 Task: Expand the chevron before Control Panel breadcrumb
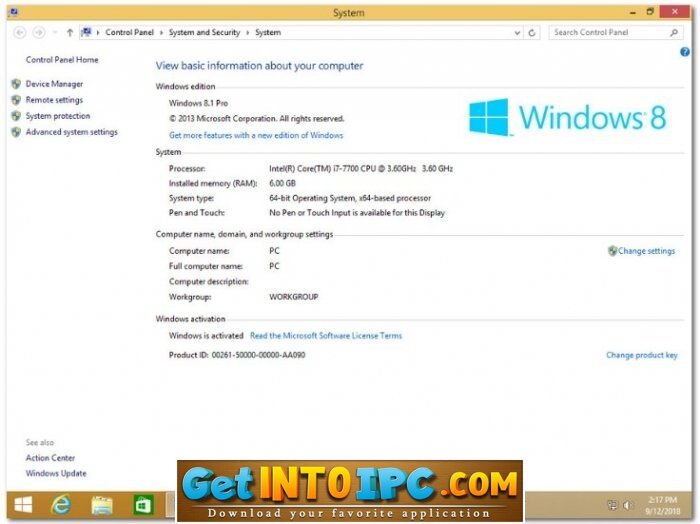click(98, 33)
